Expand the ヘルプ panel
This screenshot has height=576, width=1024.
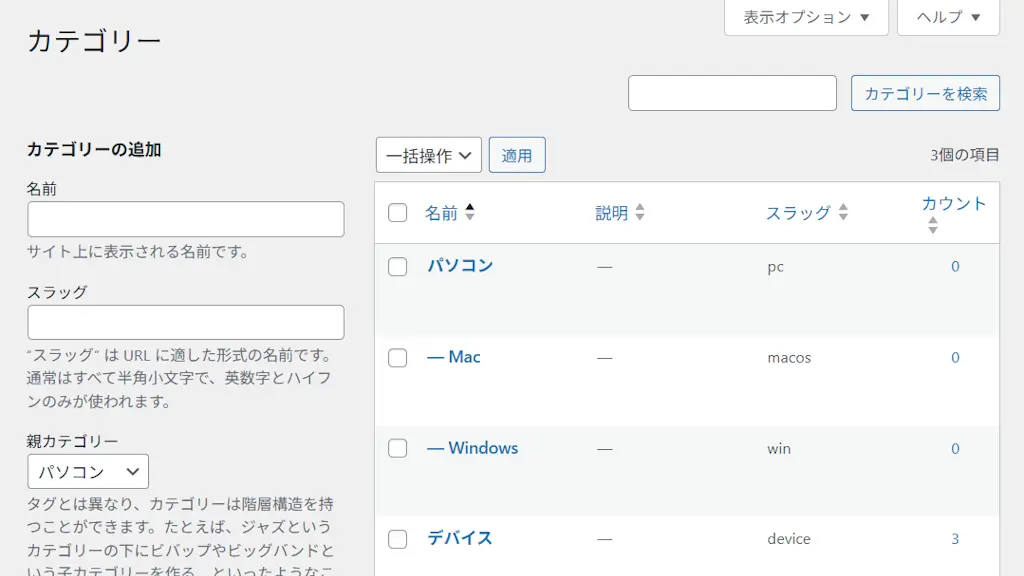tap(946, 17)
